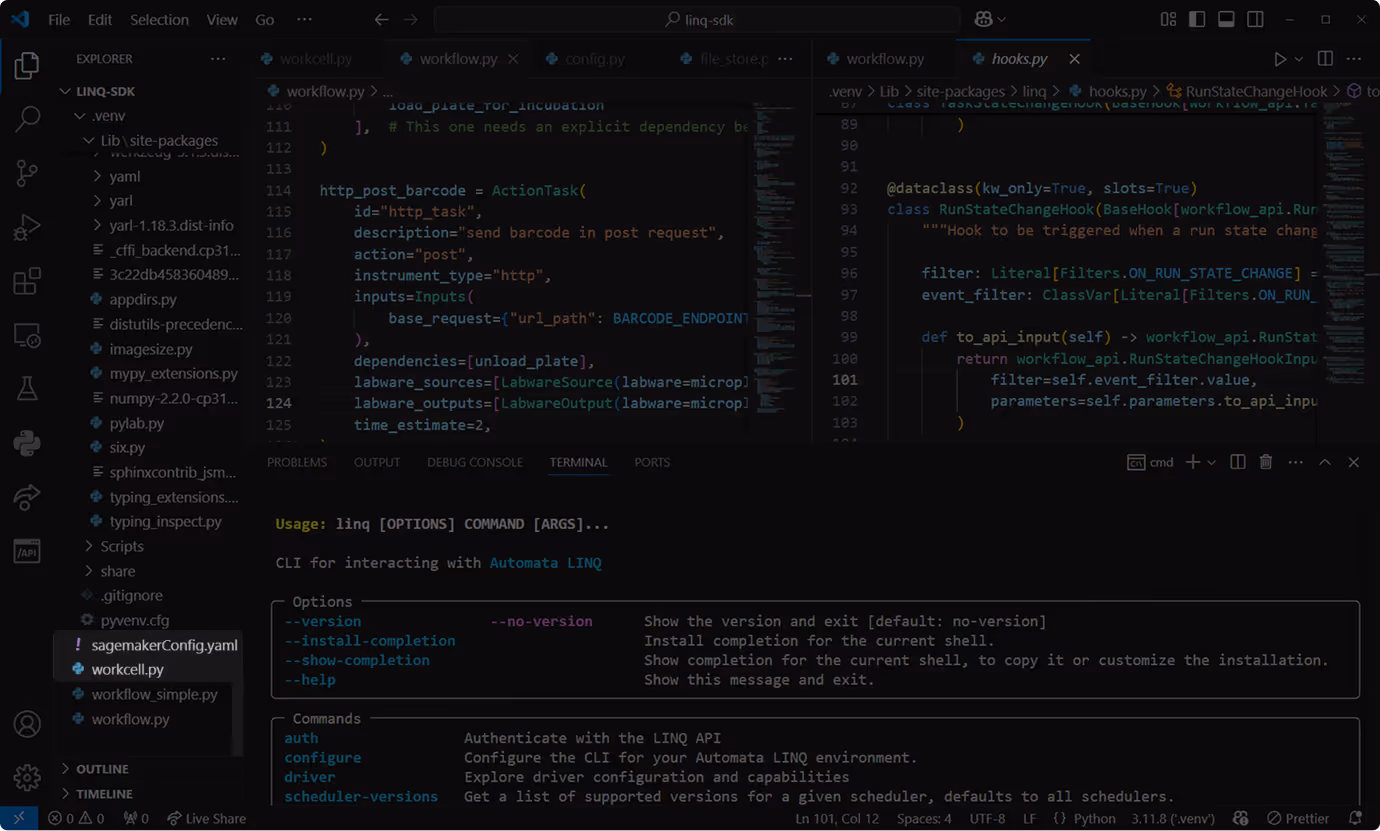1380x831 pixels.
Task: Open the Selection menu
Action: 159,18
